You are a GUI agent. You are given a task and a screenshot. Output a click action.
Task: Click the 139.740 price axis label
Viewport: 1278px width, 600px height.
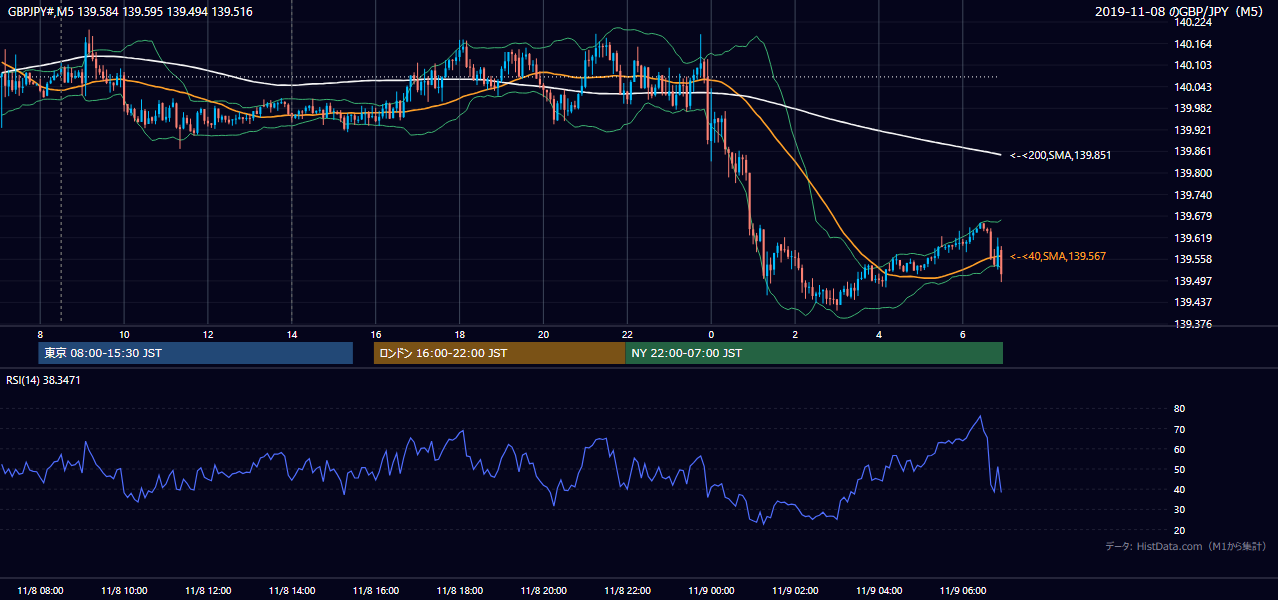pyautogui.click(x=1193, y=196)
